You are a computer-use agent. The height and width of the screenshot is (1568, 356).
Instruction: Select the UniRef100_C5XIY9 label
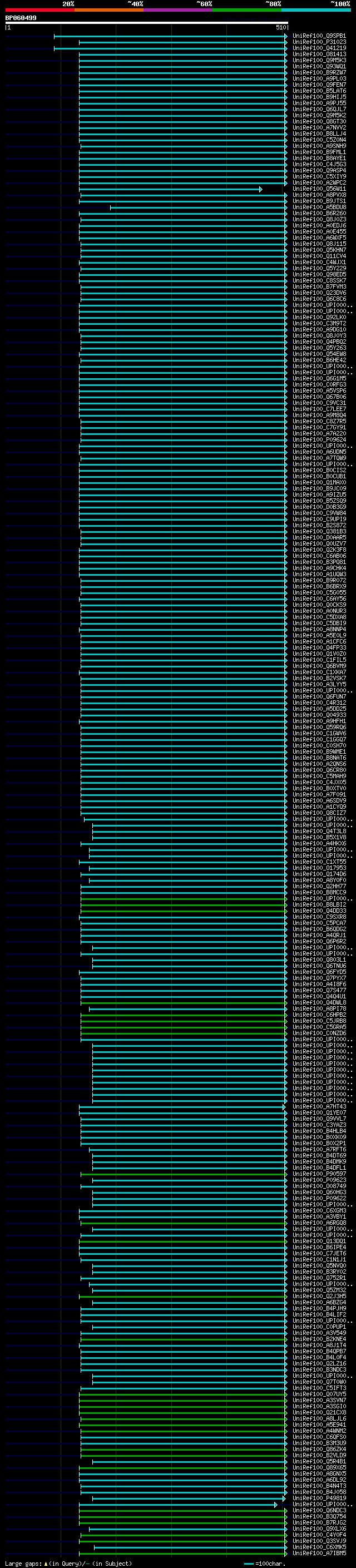[319, 176]
